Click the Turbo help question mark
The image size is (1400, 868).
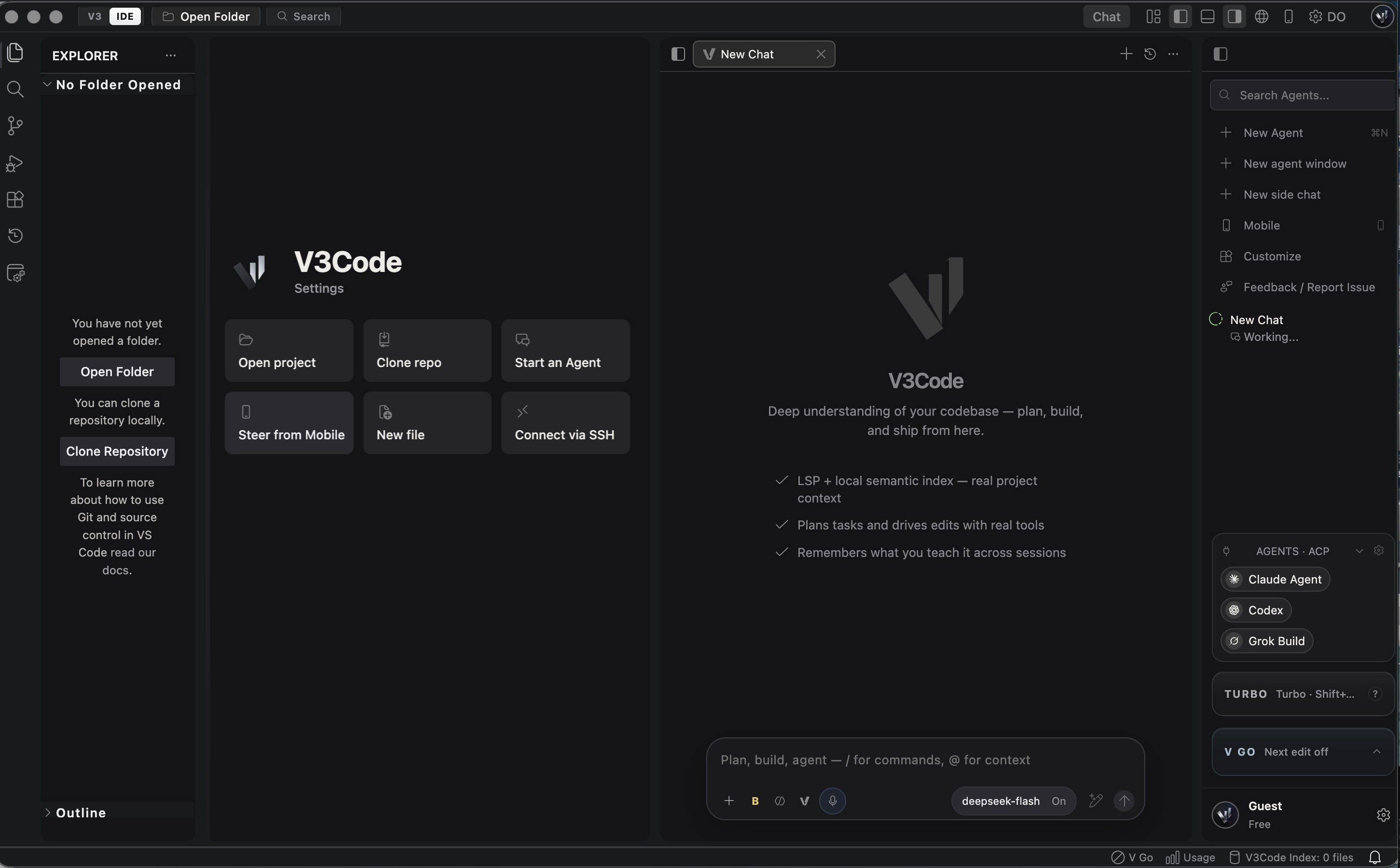point(1375,694)
